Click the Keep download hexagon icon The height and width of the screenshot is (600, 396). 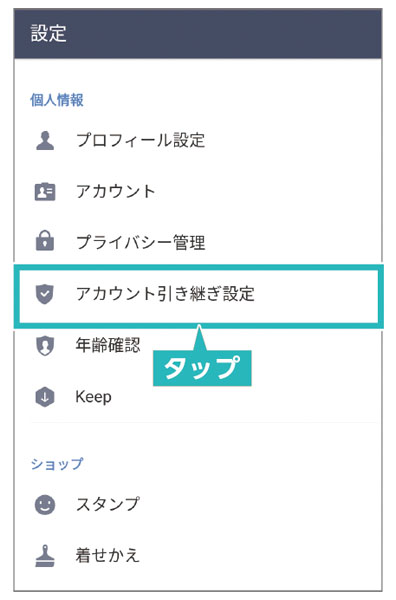45,397
